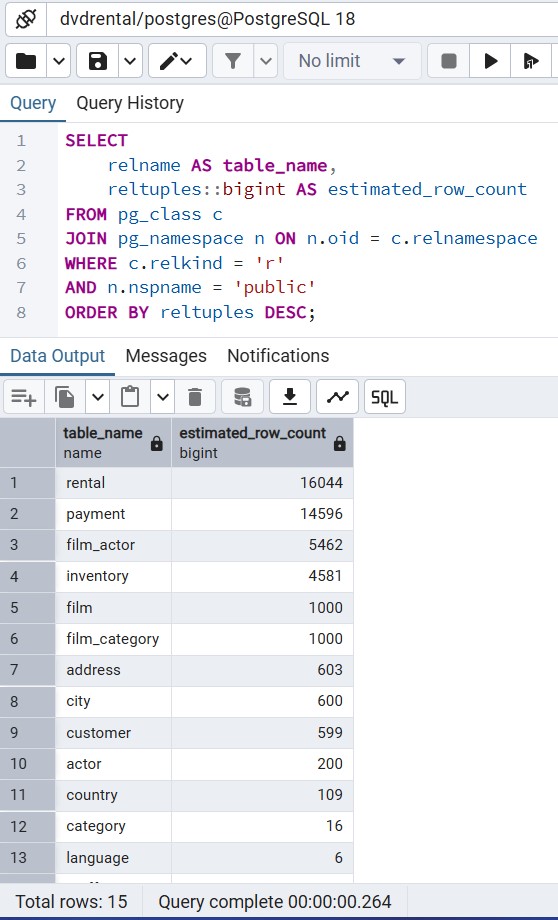Expand paste options dropdown arrow

[163, 397]
